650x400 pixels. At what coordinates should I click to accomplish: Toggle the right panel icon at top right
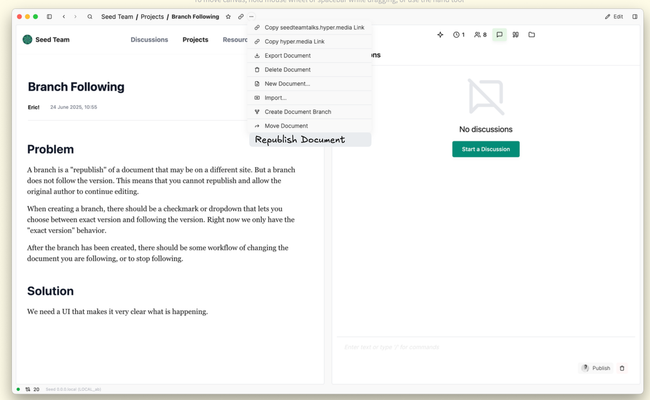pyautogui.click(x=635, y=17)
